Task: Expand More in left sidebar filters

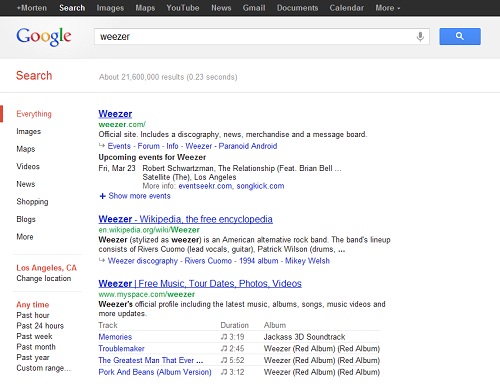Action: coord(25,237)
